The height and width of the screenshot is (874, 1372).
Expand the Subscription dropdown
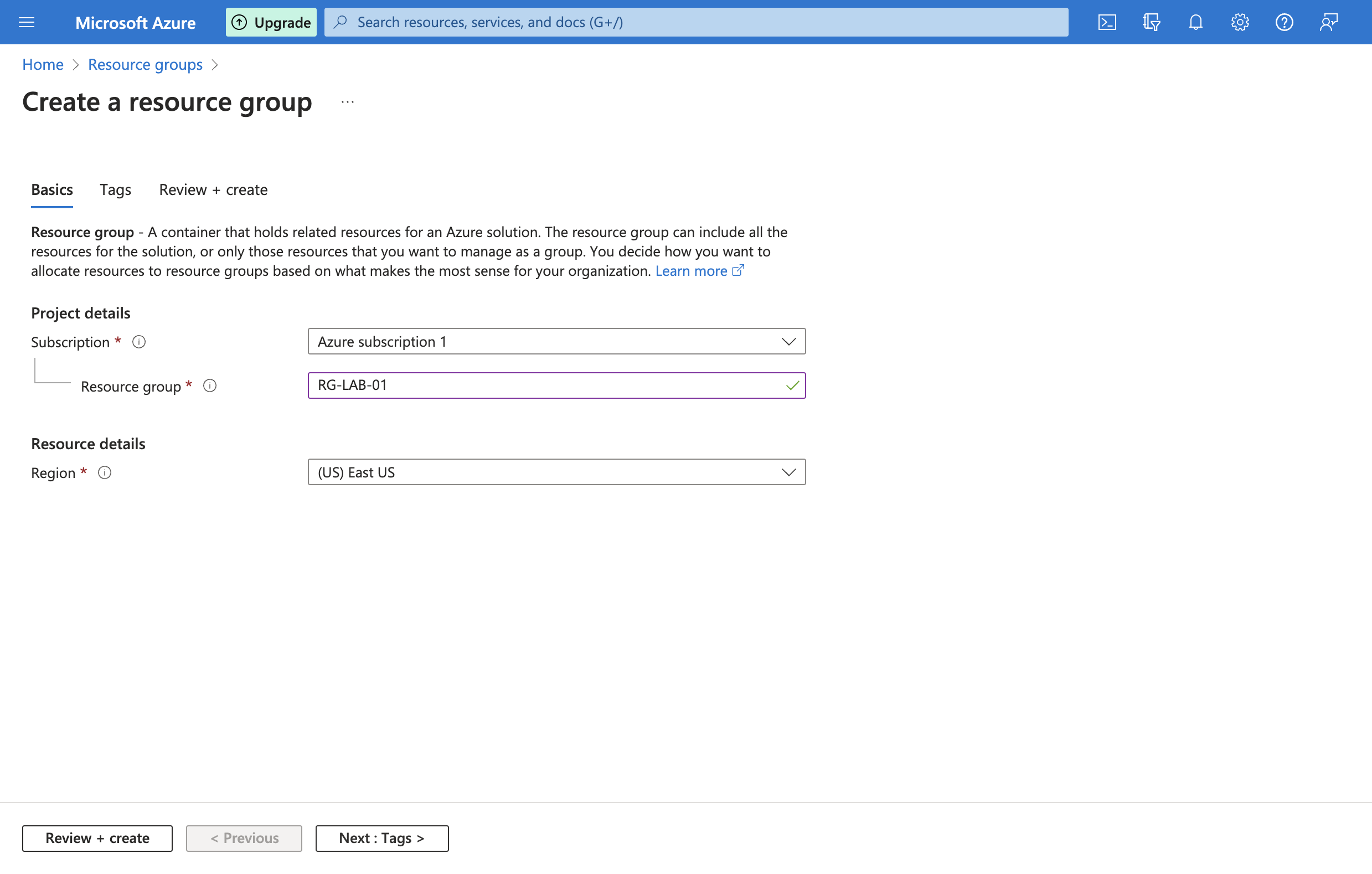point(556,342)
